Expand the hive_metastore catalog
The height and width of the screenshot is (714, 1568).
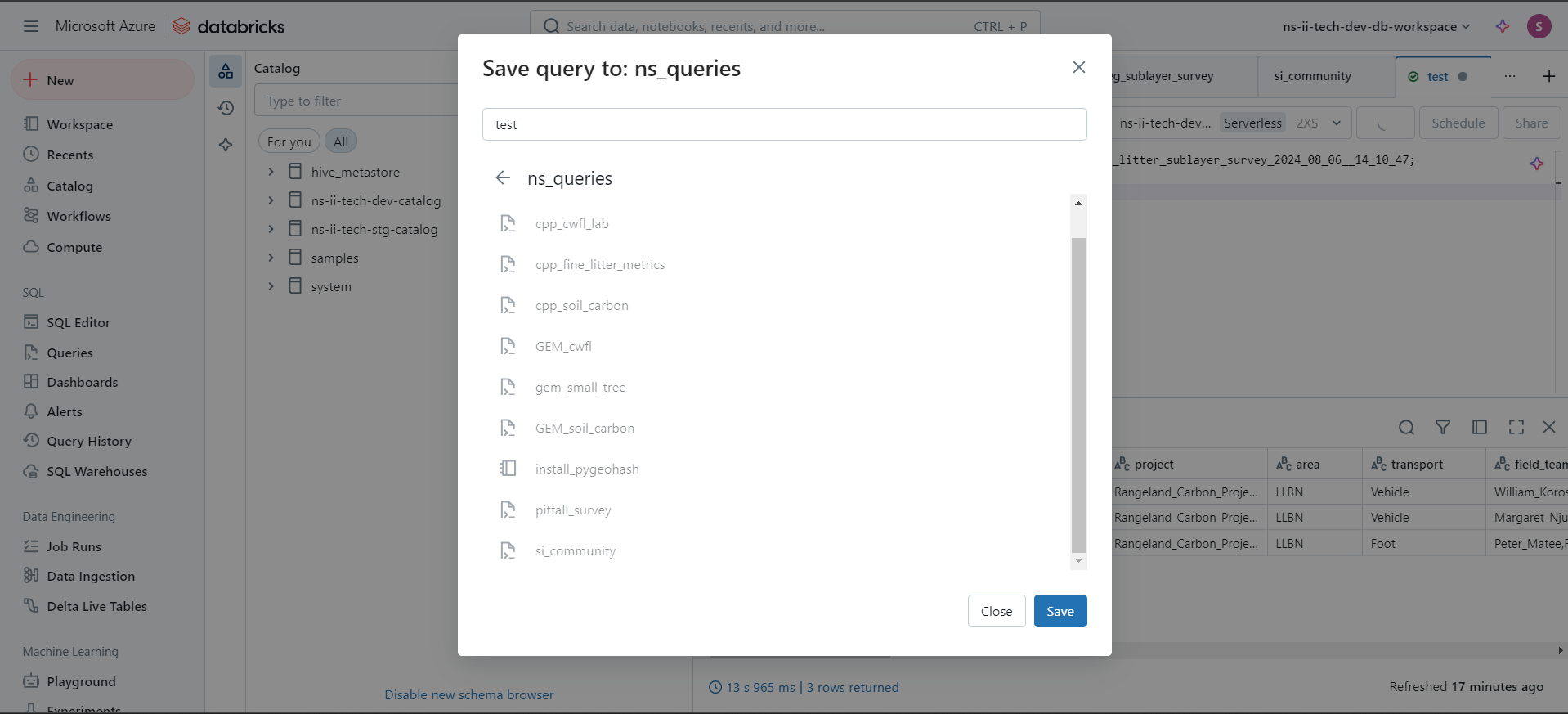click(271, 172)
